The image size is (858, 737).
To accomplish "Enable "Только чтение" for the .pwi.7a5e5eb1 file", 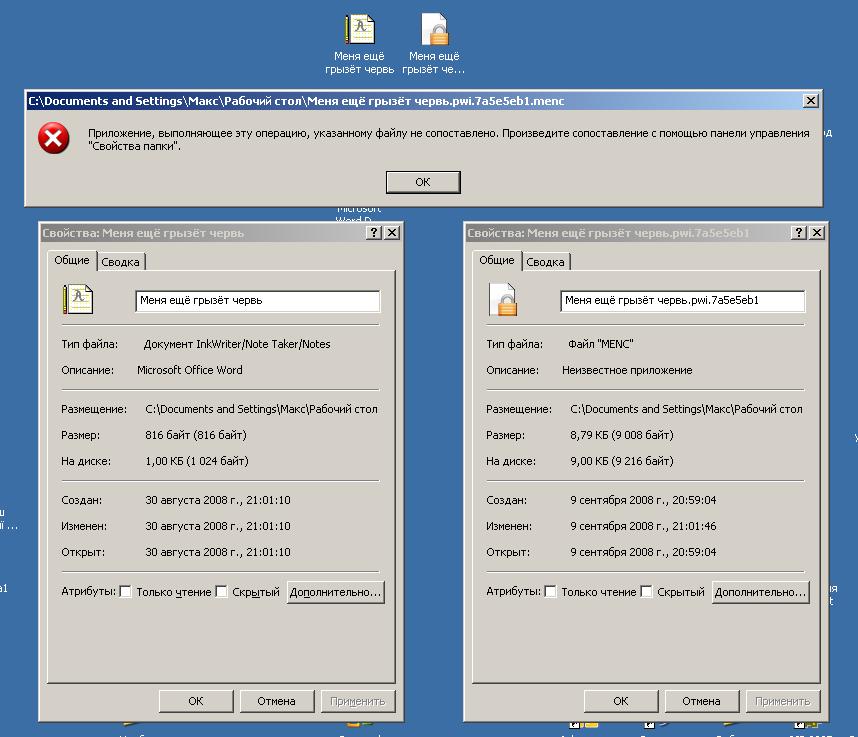I will pos(551,592).
